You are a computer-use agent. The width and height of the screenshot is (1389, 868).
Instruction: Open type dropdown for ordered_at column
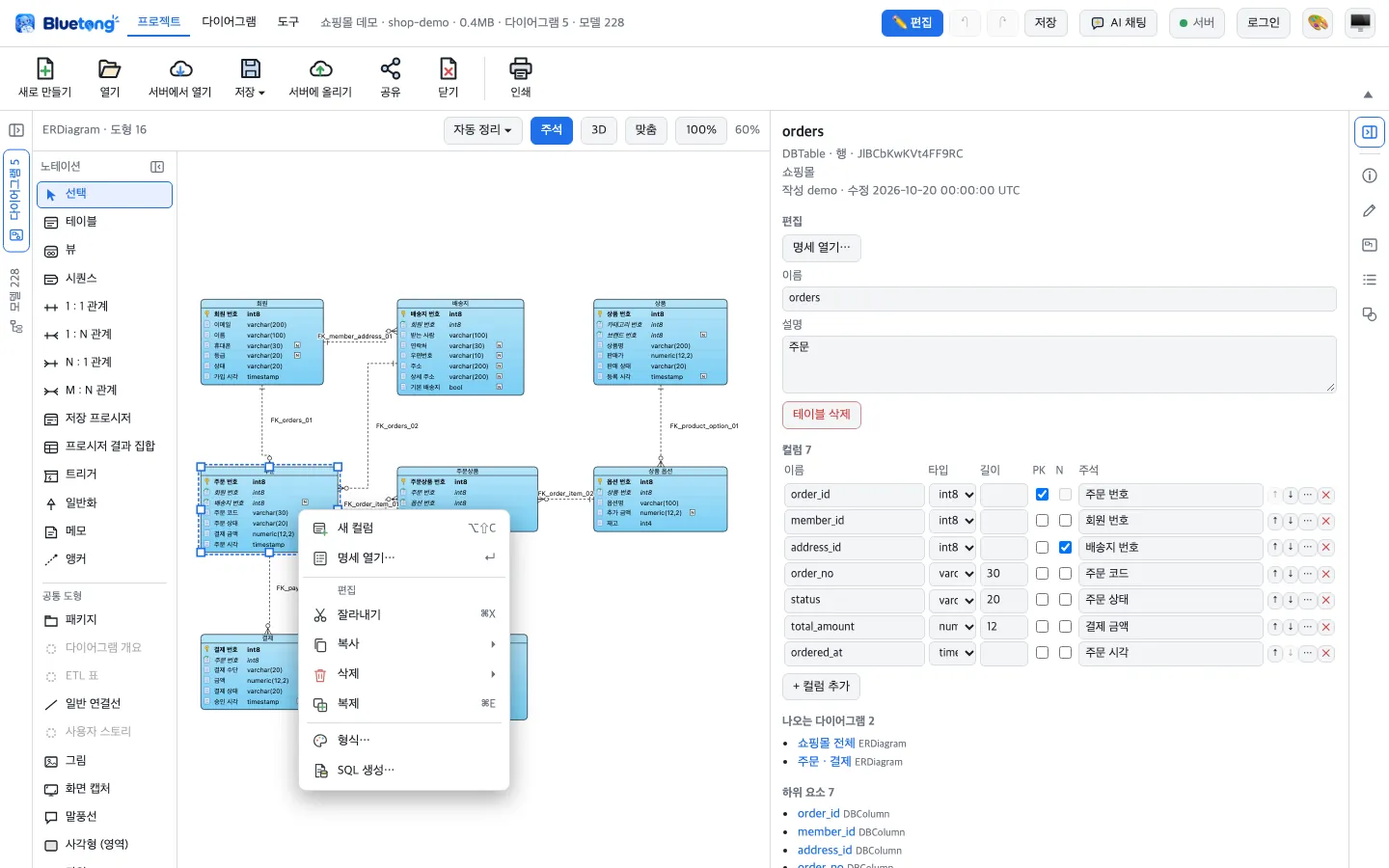point(953,653)
